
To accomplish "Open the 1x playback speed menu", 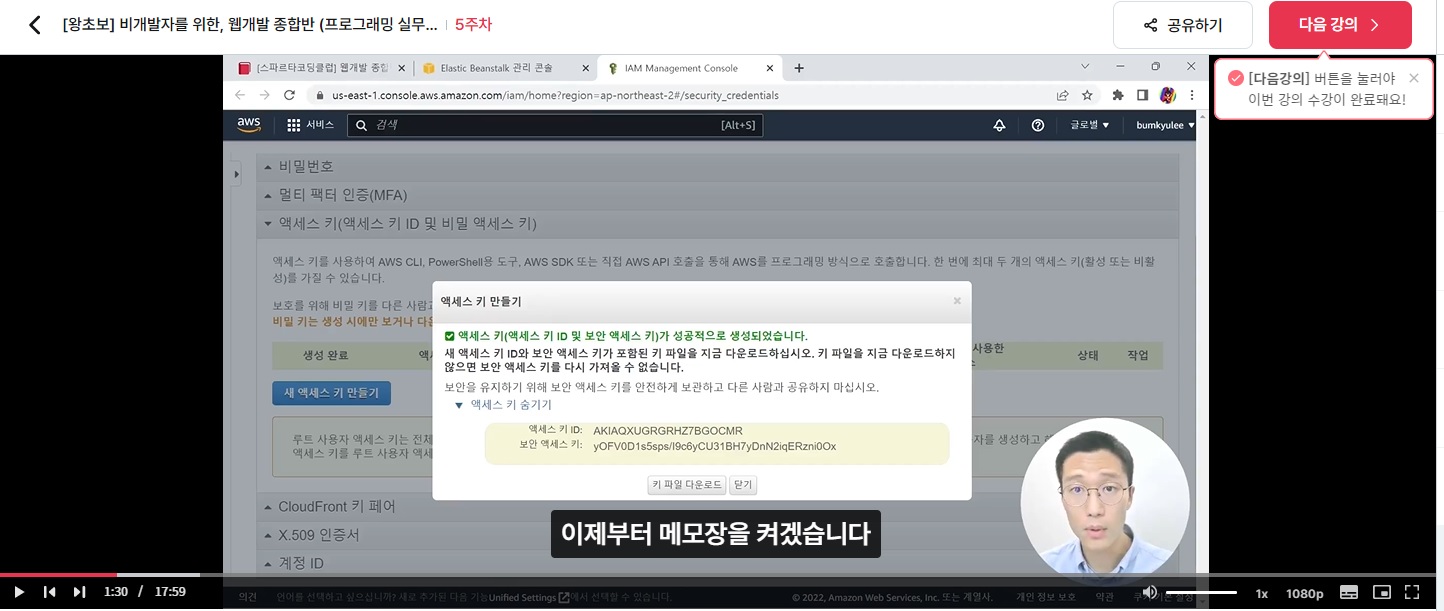I will 1262,593.
